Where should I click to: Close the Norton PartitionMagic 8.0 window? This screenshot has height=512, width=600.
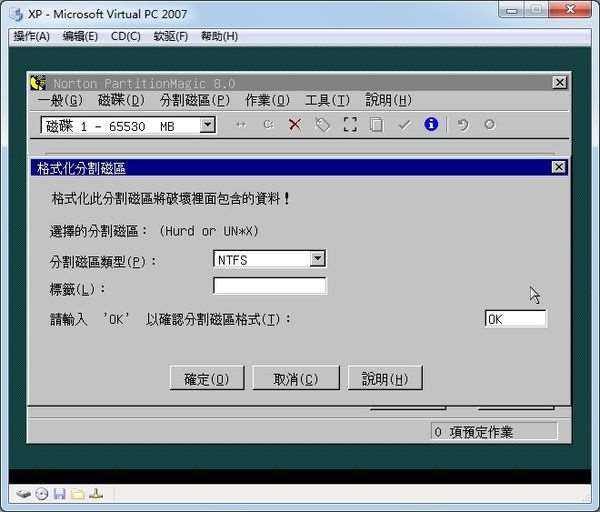559,82
